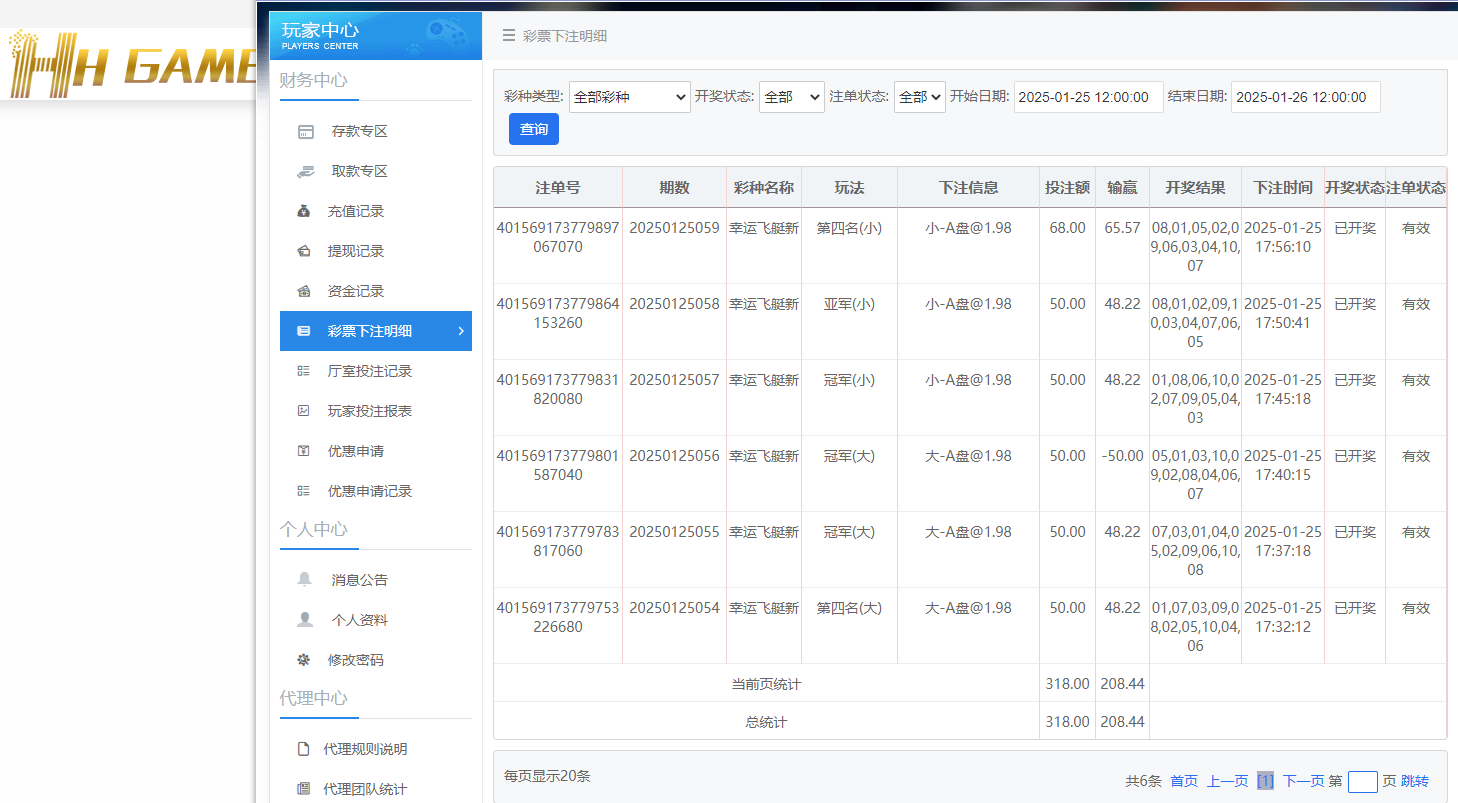Viewport: 1458px width, 803px height.
Task: Select the 取款专区 withdrawal icon
Action: tap(307, 170)
